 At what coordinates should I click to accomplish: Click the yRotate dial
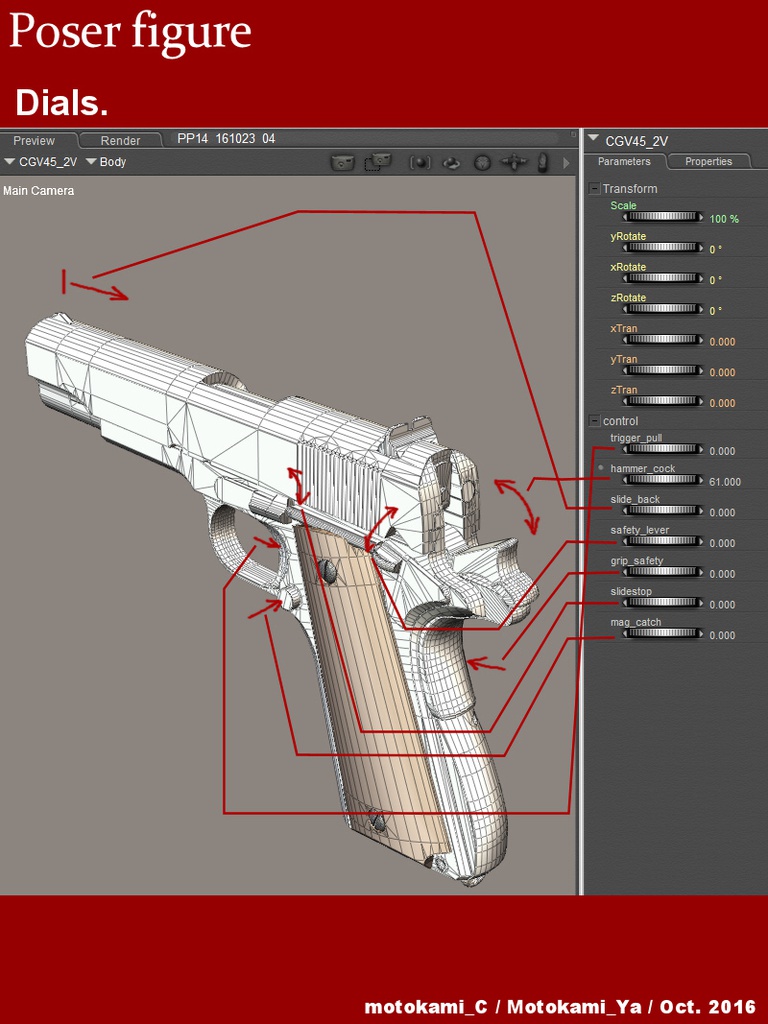663,248
